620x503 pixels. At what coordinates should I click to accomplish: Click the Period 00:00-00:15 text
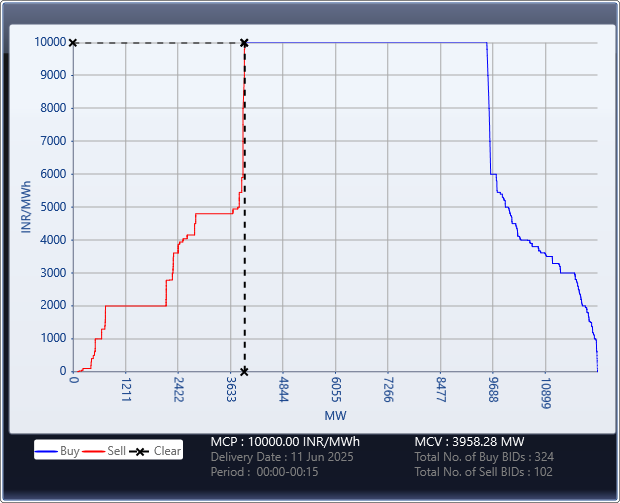[x=264, y=472]
